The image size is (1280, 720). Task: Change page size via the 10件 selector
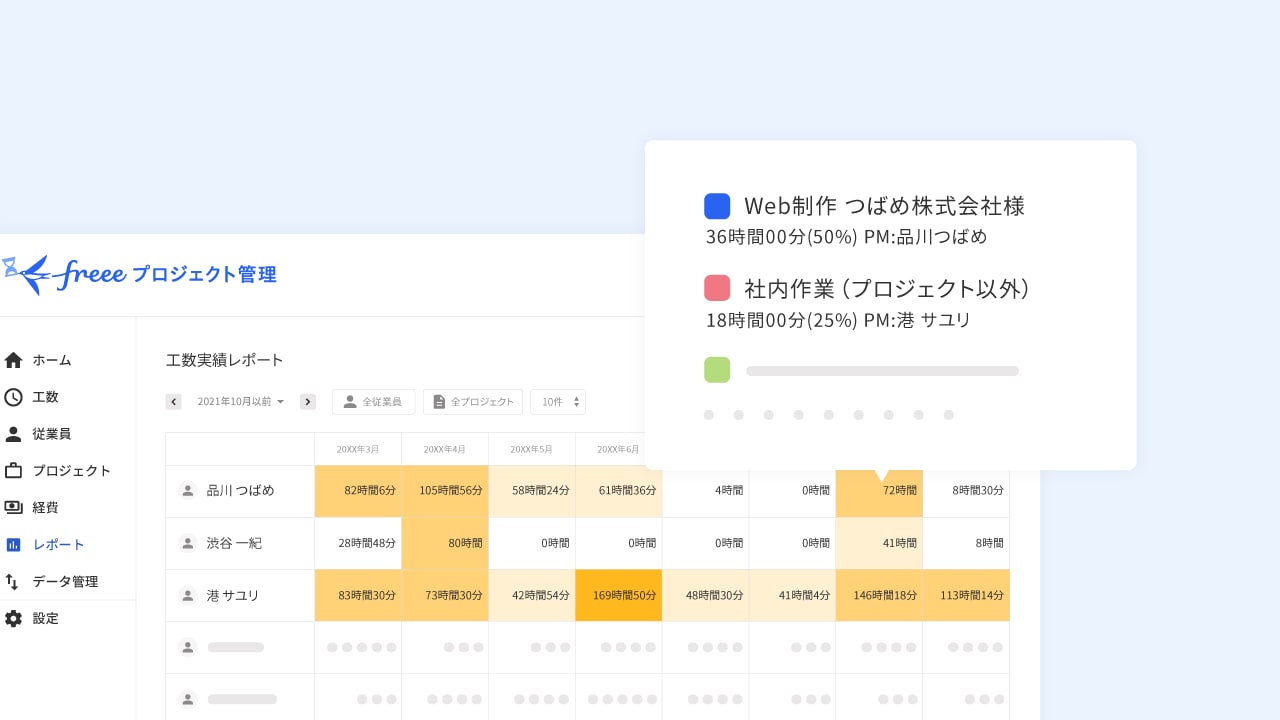558,401
